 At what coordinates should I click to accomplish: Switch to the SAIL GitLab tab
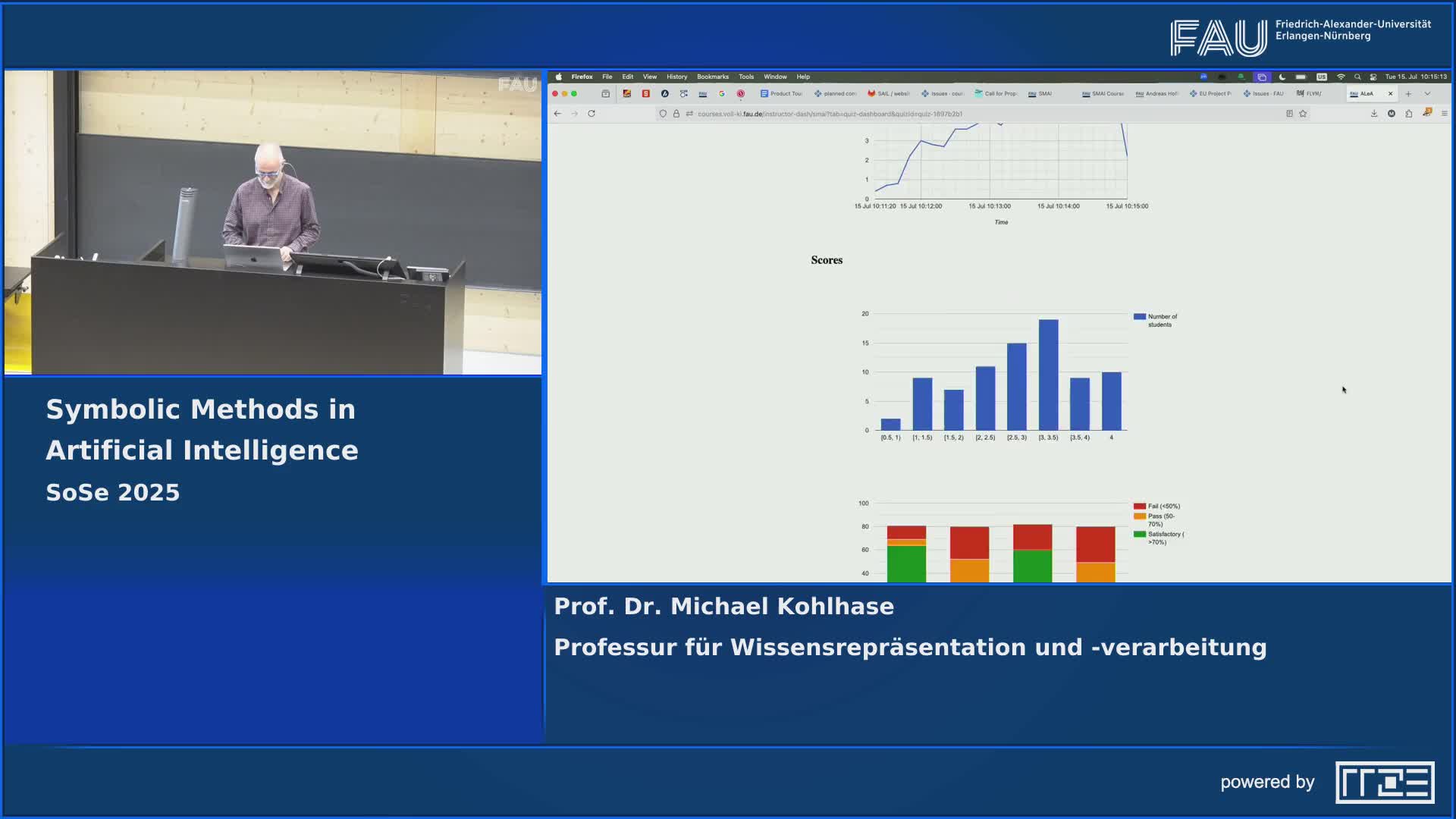coord(889,94)
